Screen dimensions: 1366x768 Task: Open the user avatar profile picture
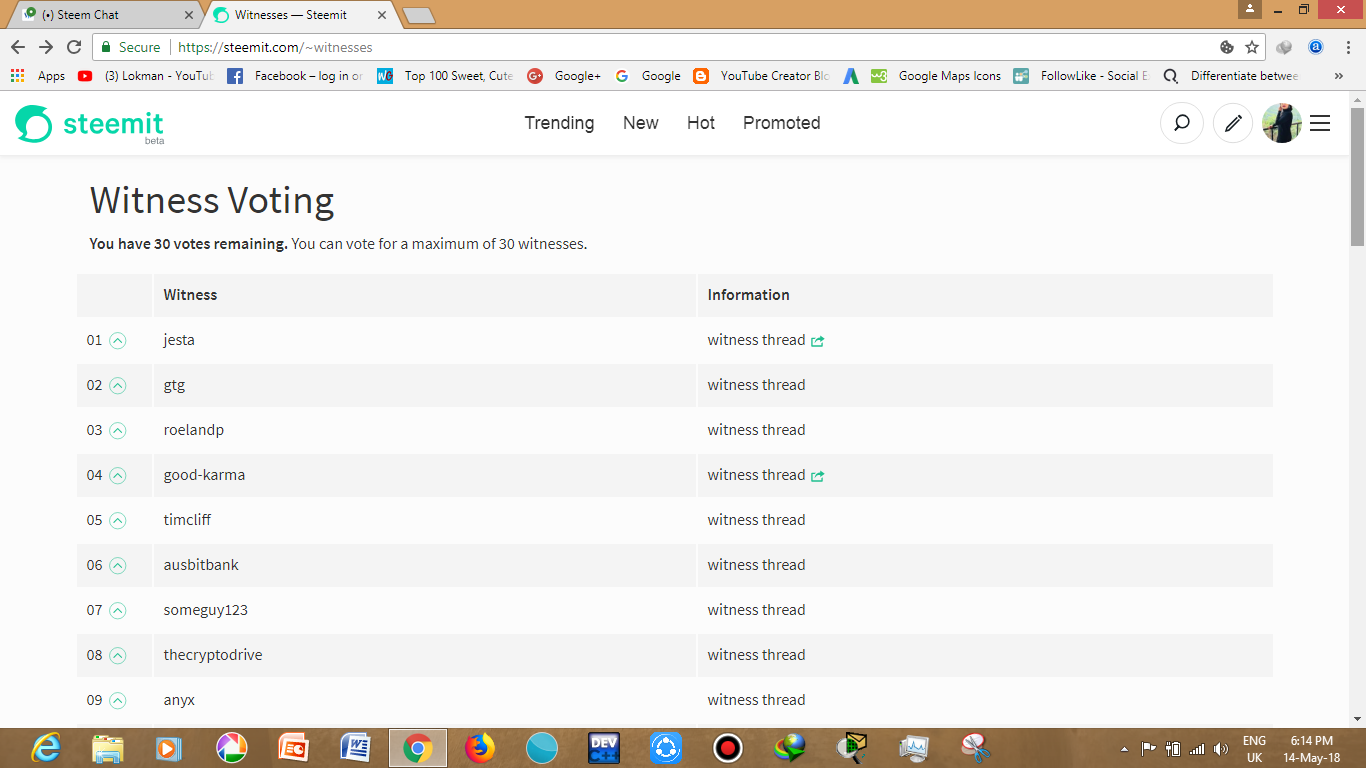point(1281,123)
